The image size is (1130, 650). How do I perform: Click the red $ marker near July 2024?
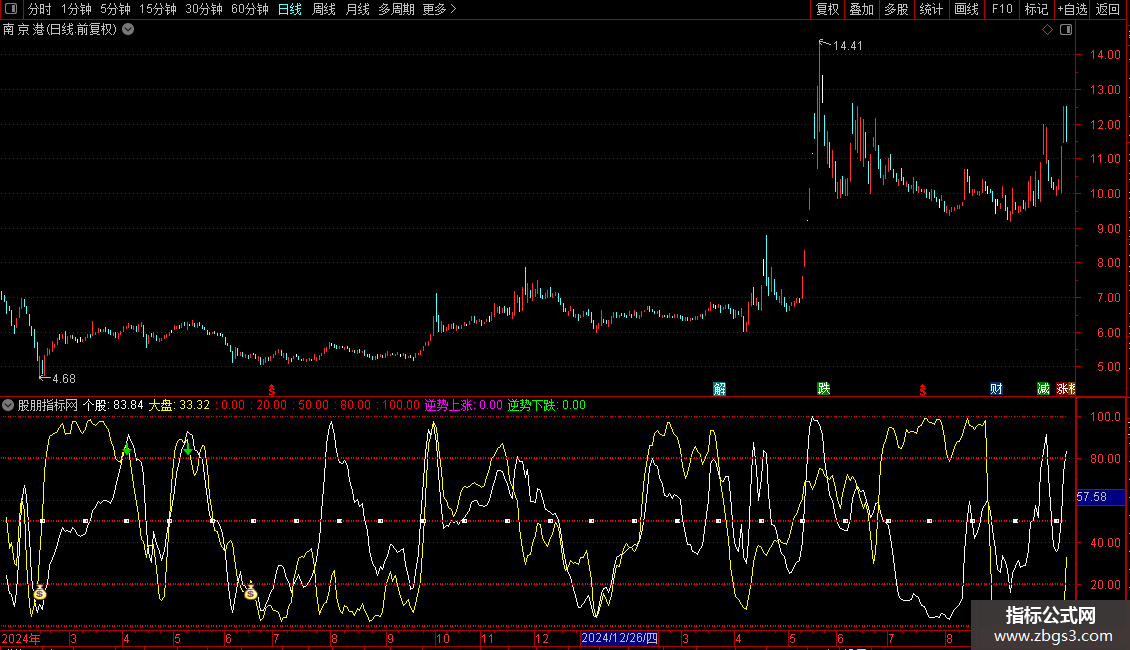[272, 390]
